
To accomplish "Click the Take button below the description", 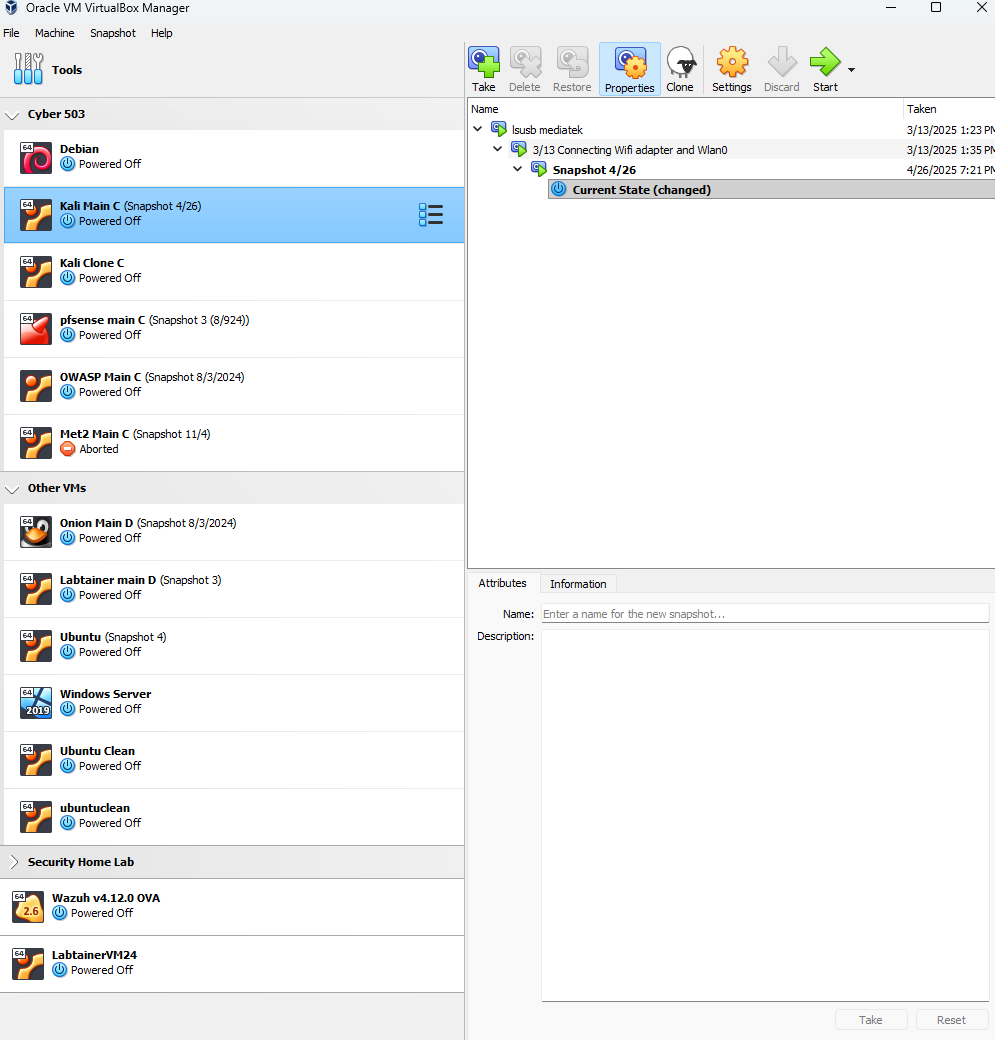I will point(870,1019).
